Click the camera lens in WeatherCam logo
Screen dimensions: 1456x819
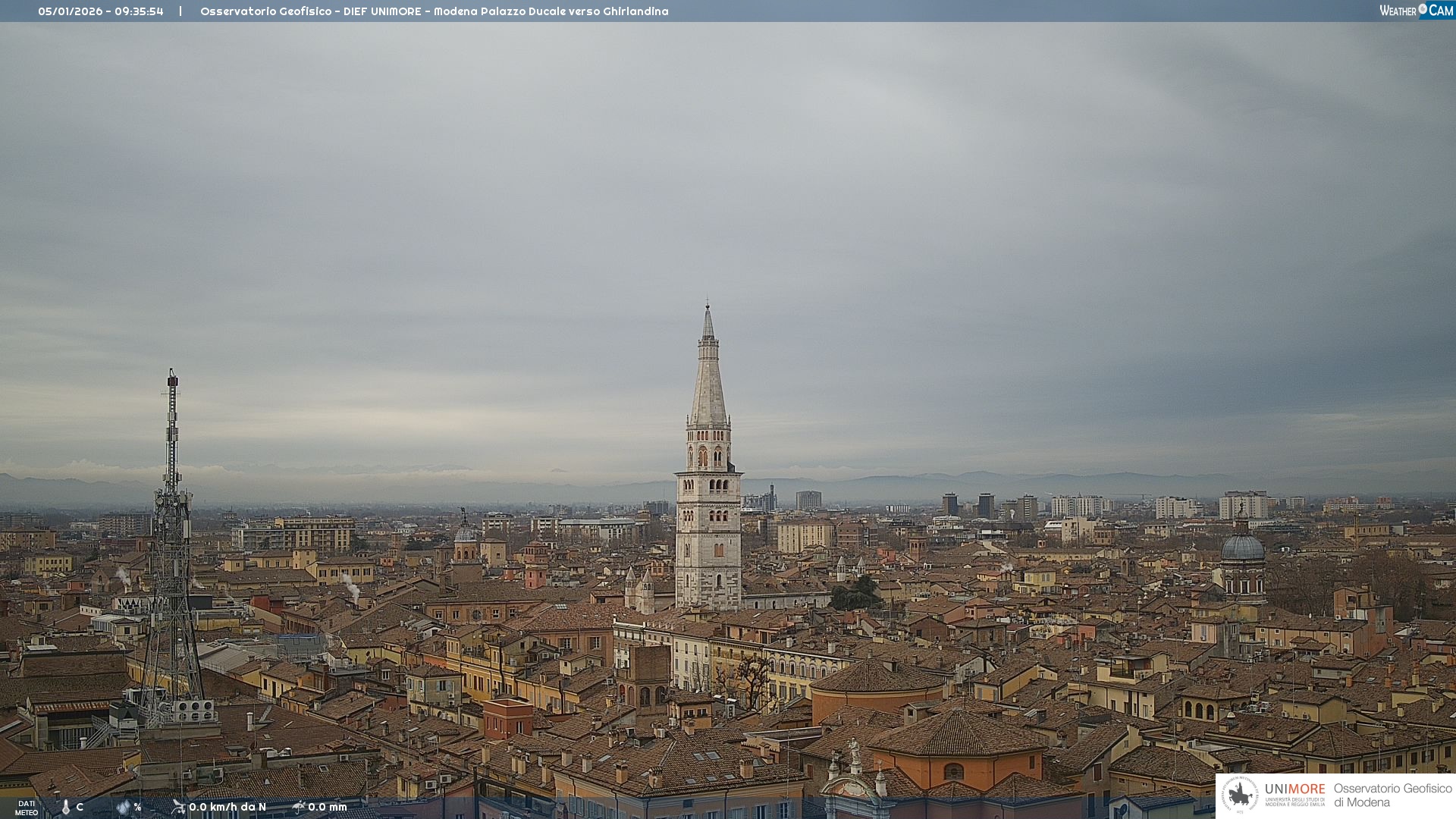(1423, 8)
